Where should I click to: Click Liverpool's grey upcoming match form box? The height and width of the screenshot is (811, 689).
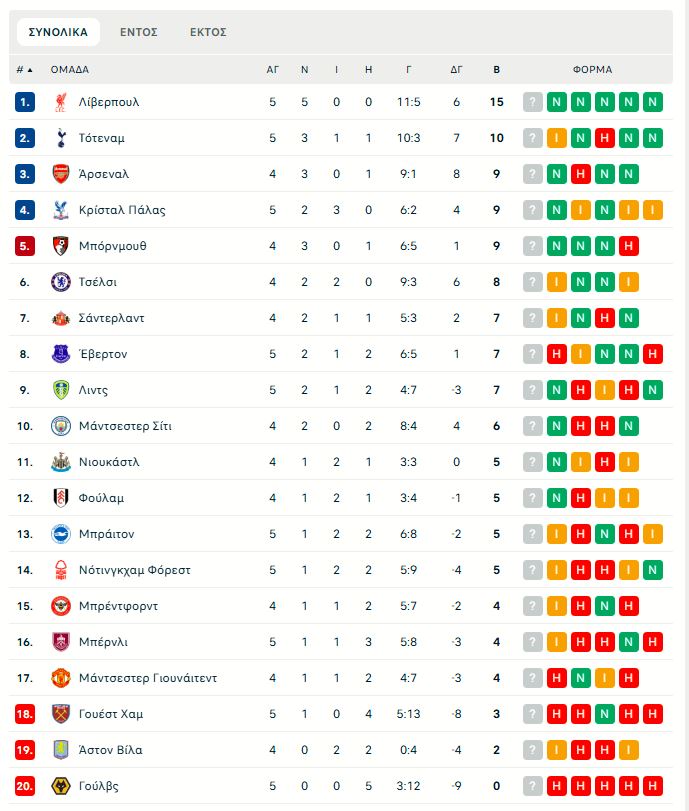(x=533, y=102)
